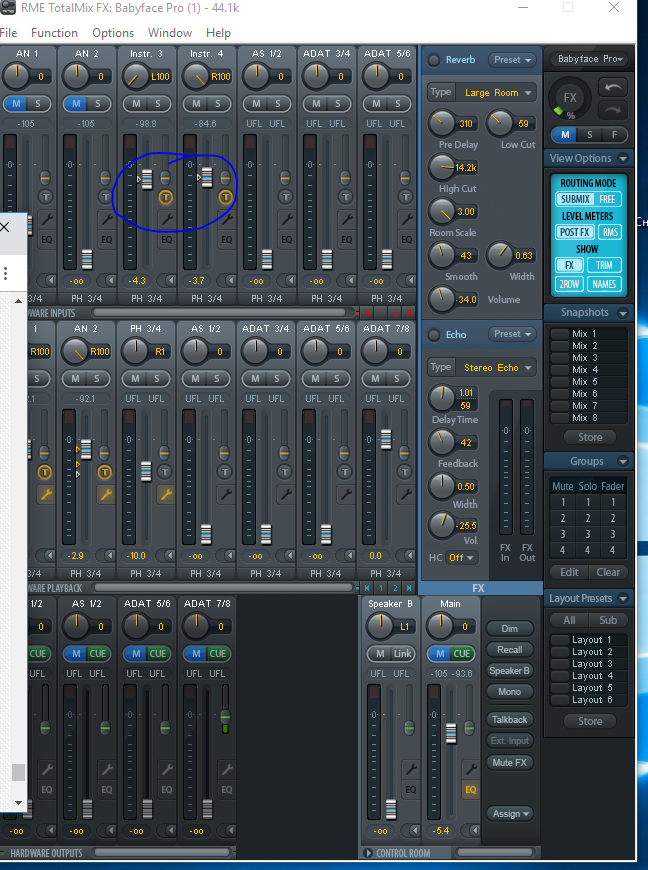The image size is (648, 870).
Task: Select Mix 1 snapshot
Action: coord(588,333)
